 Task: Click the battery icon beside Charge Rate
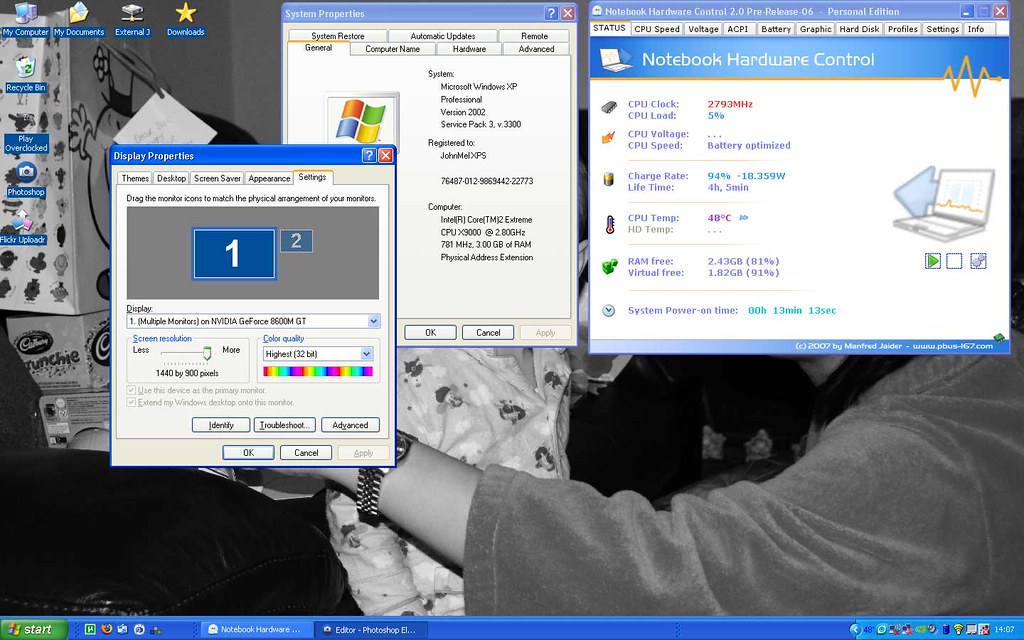tap(609, 178)
